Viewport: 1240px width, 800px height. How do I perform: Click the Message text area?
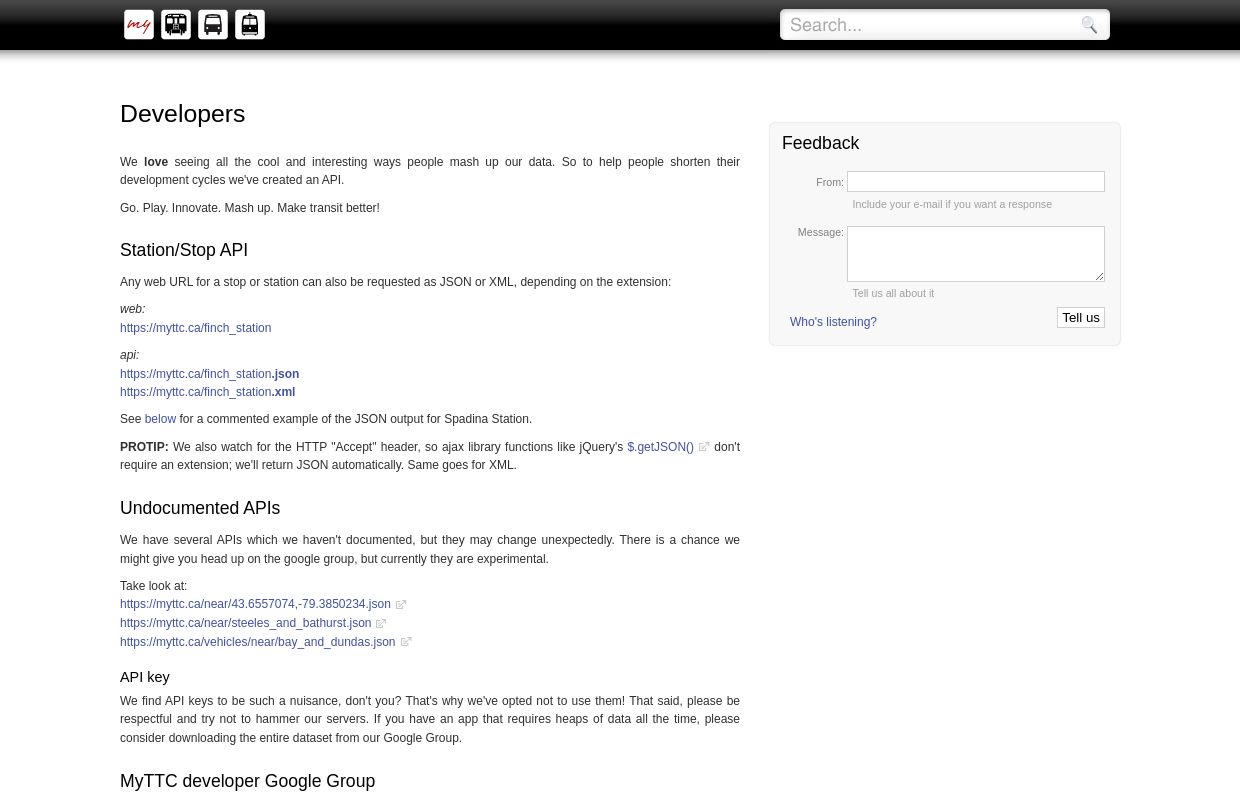click(976, 254)
